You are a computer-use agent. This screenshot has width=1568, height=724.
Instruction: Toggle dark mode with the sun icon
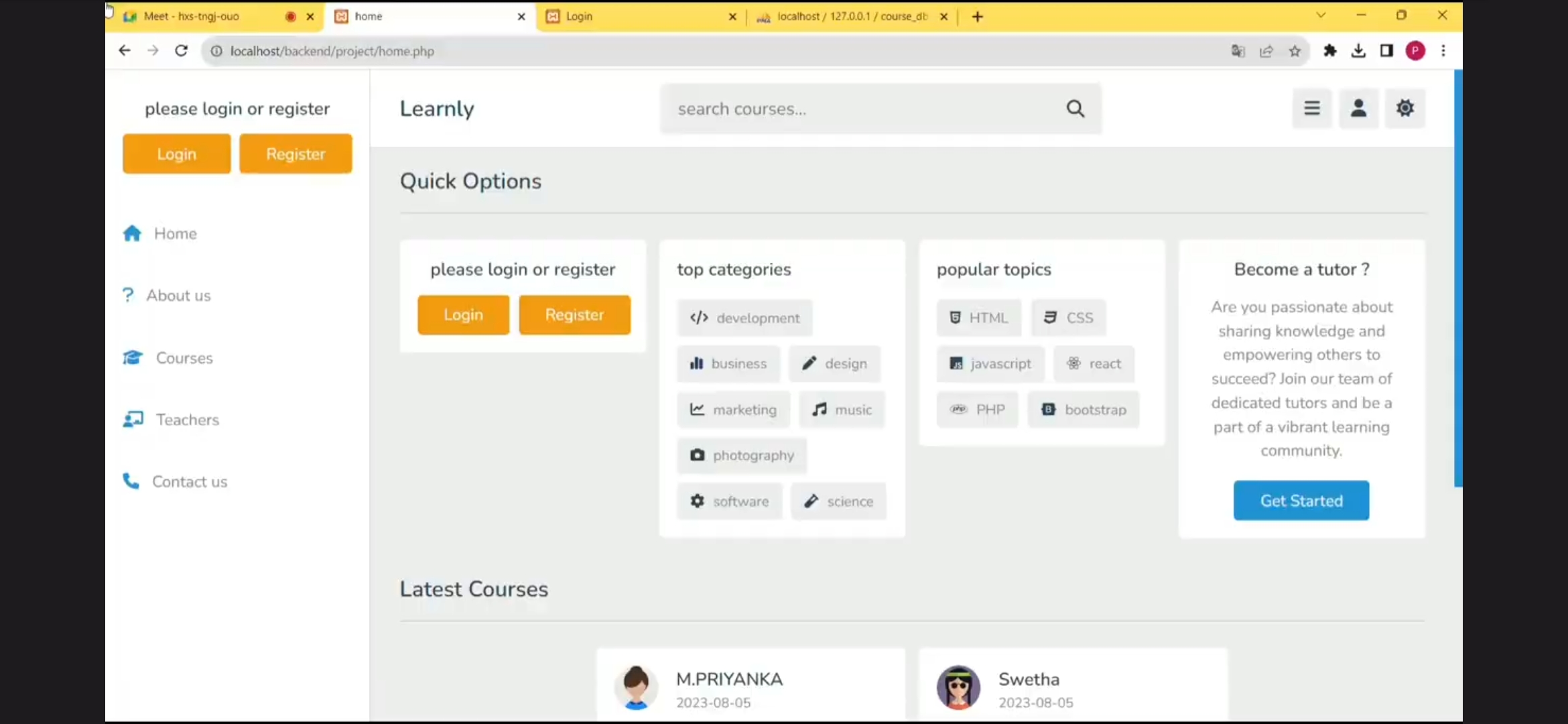coord(1404,108)
